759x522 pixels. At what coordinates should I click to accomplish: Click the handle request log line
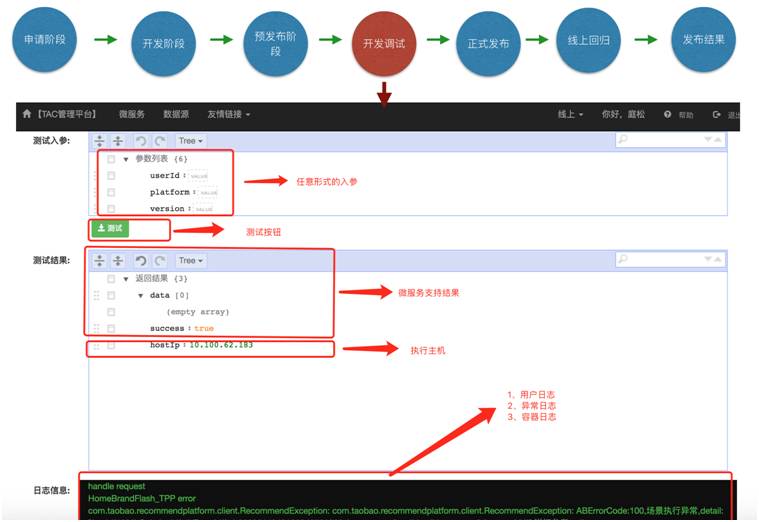[117, 486]
